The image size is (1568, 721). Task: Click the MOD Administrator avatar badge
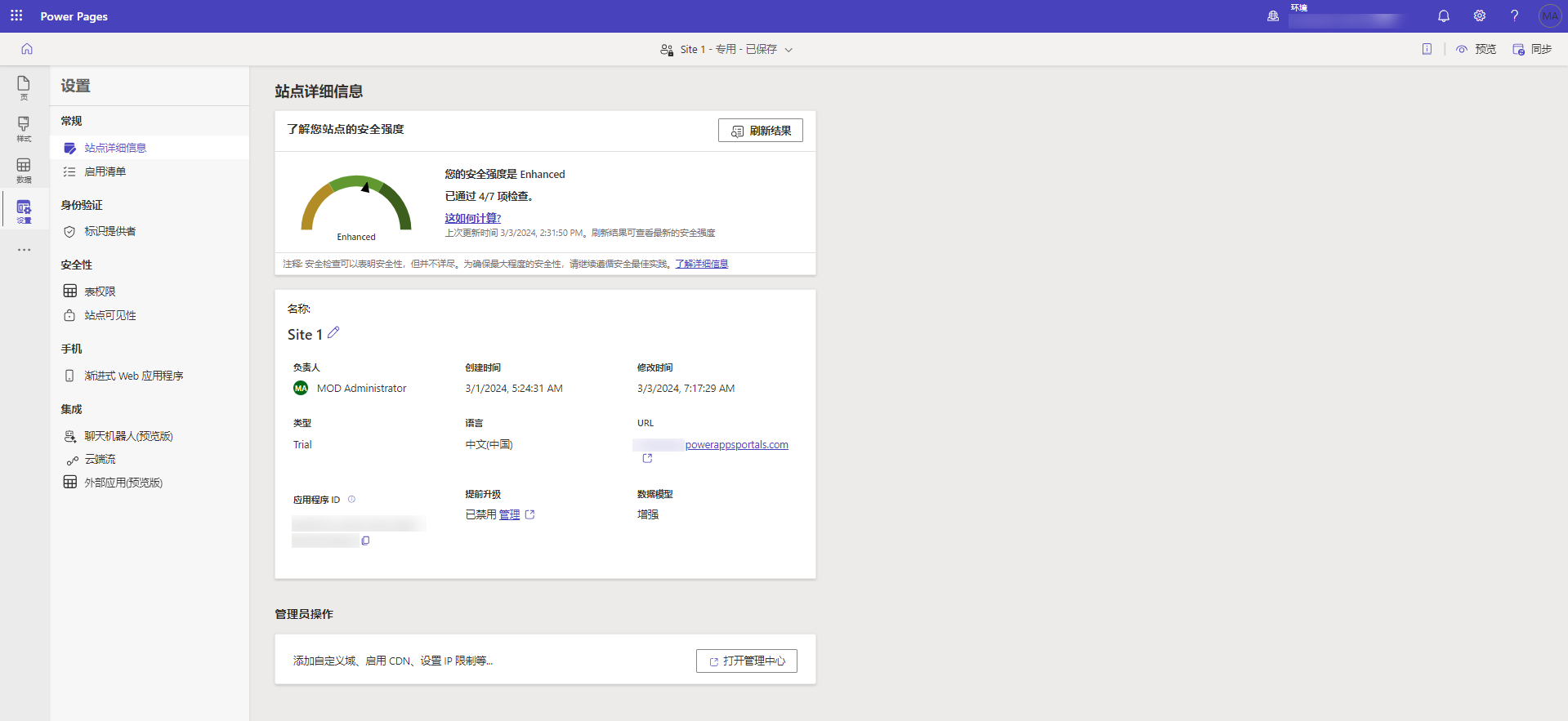301,388
